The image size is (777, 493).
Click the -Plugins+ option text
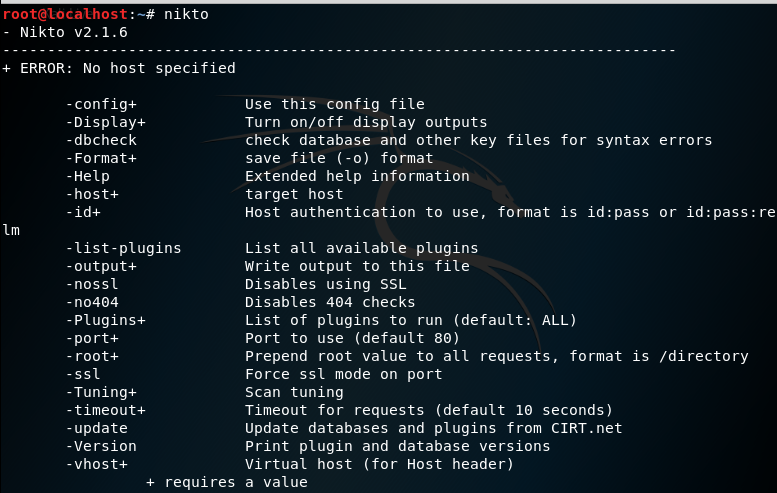(105, 320)
